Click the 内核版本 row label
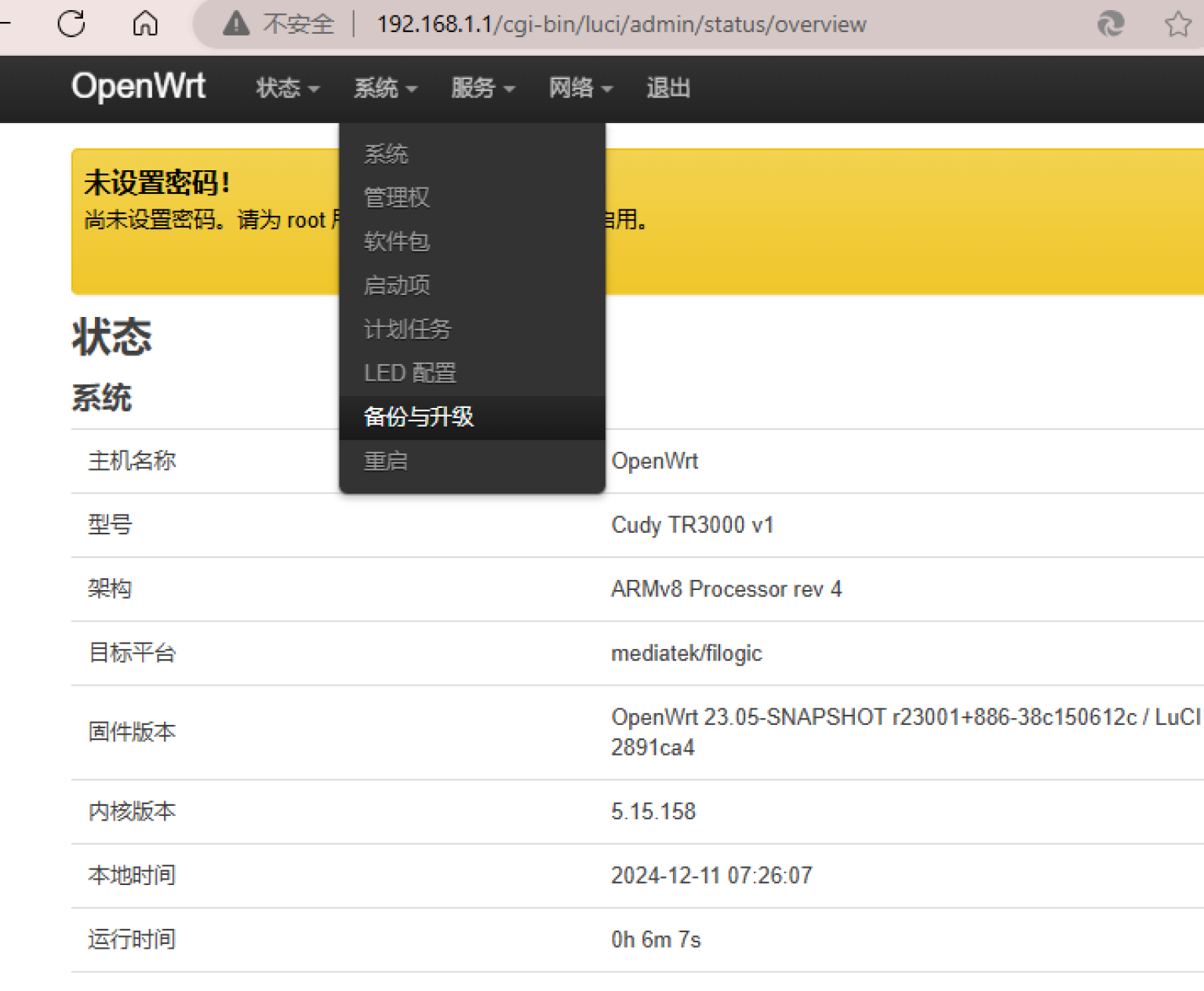The width and height of the screenshot is (1204, 991). 132,811
